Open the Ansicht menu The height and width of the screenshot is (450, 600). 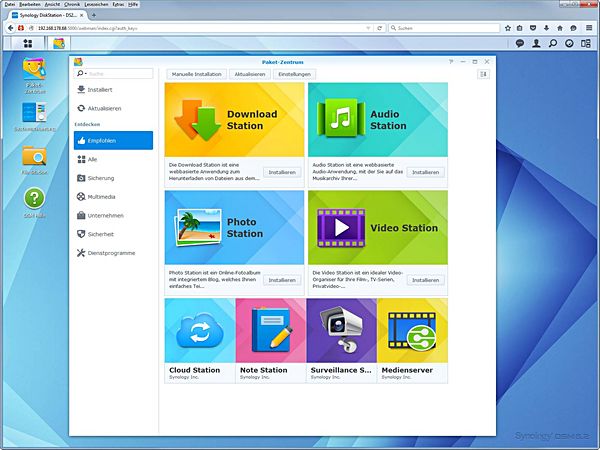52,4
